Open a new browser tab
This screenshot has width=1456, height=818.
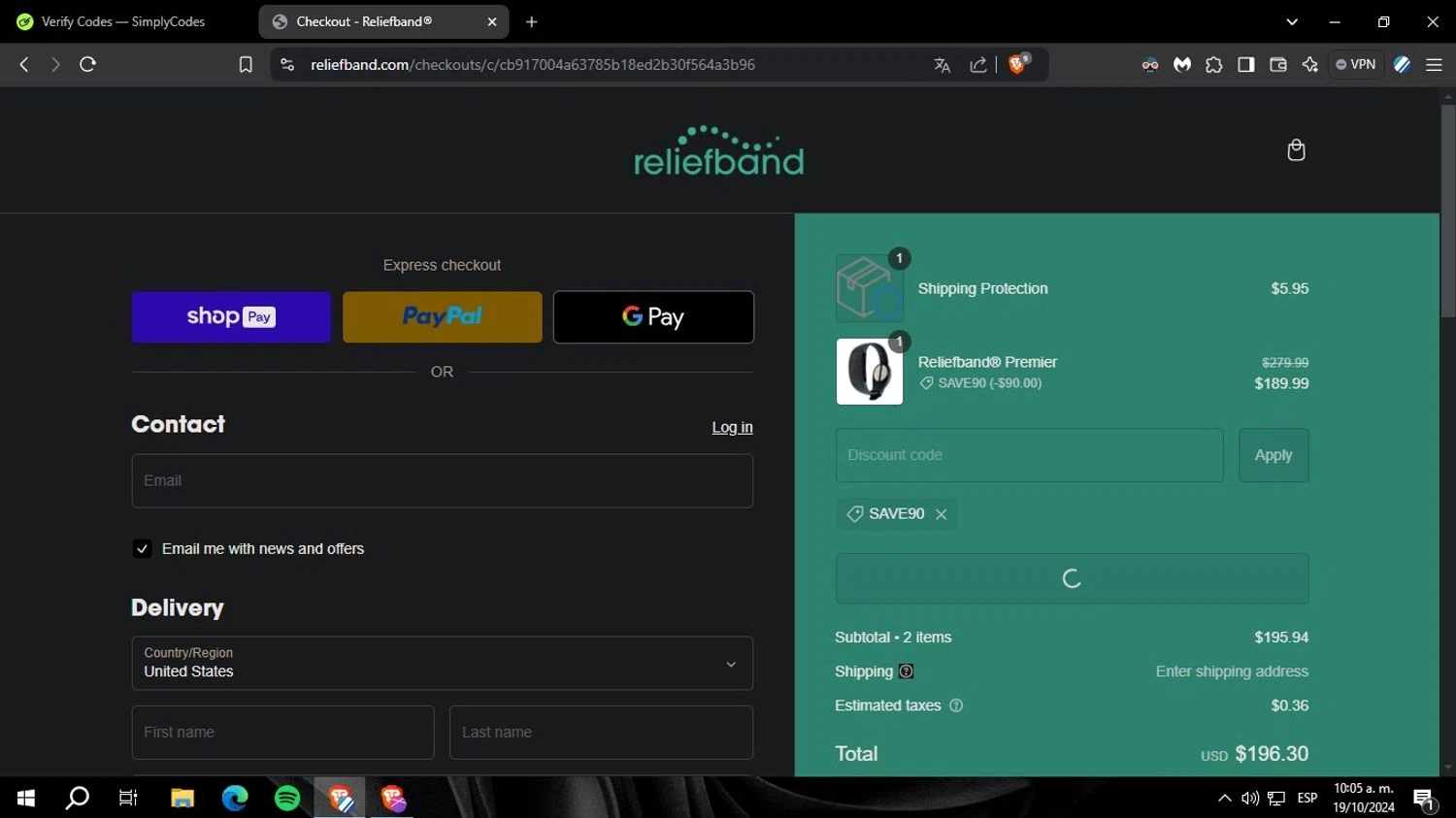(x=531, y=21)
